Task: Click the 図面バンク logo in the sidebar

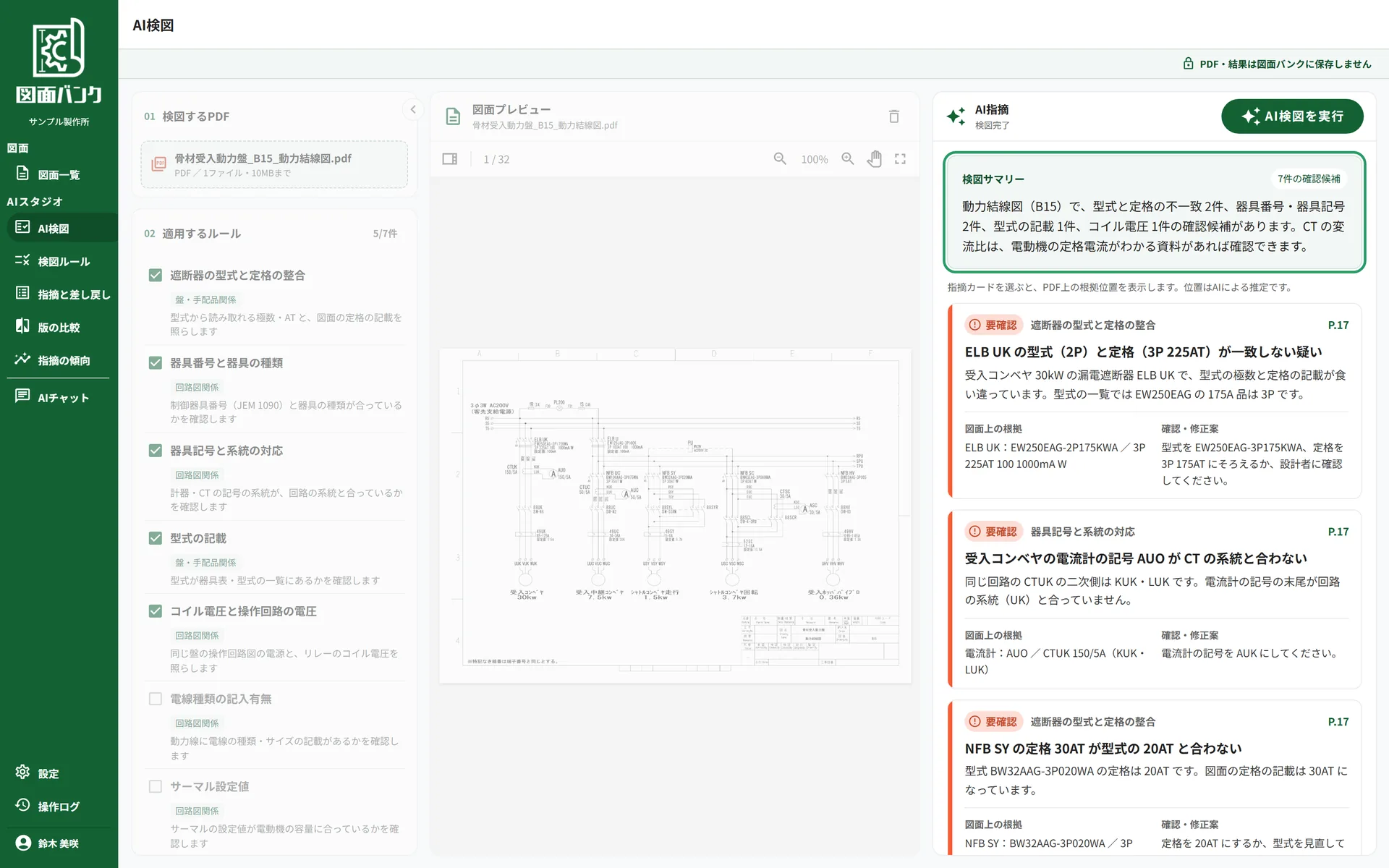Action: click(59, 61)
